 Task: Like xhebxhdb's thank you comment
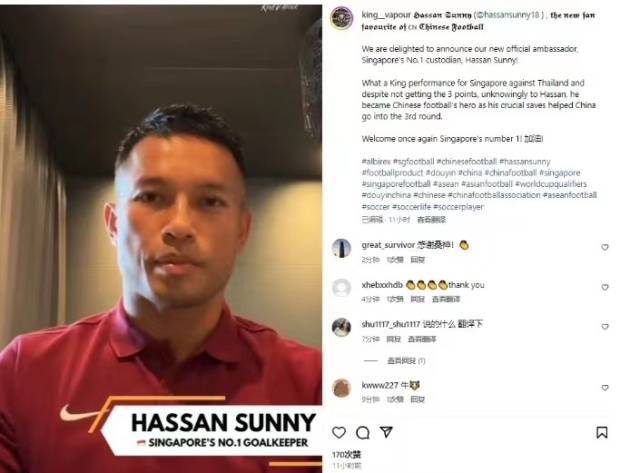pos(605,287)
